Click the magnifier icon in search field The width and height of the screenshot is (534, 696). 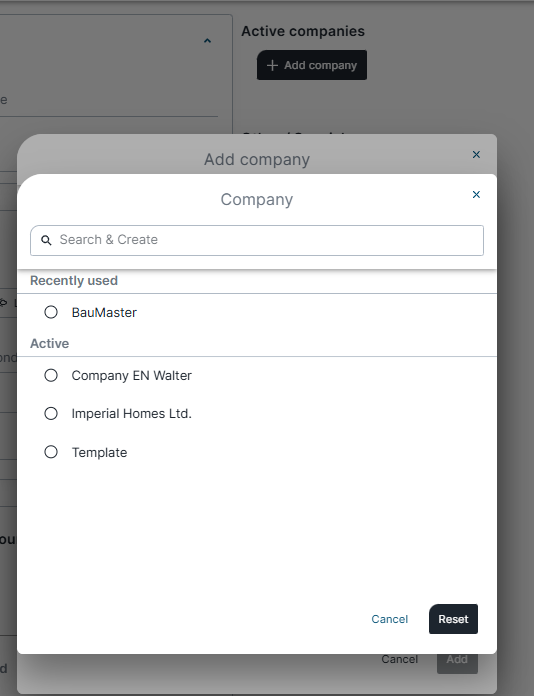(46, 240)
